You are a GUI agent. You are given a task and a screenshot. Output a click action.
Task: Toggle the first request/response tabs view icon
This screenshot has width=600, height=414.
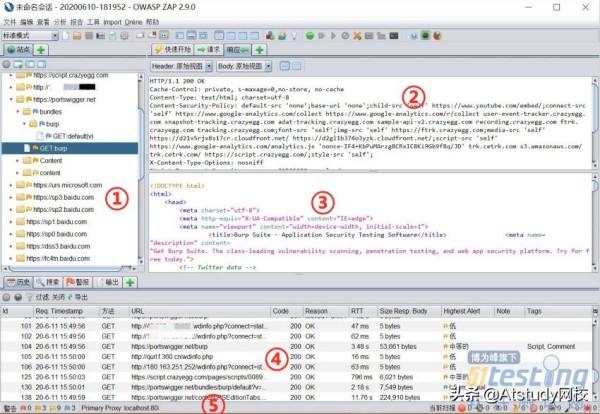(219, 36)
